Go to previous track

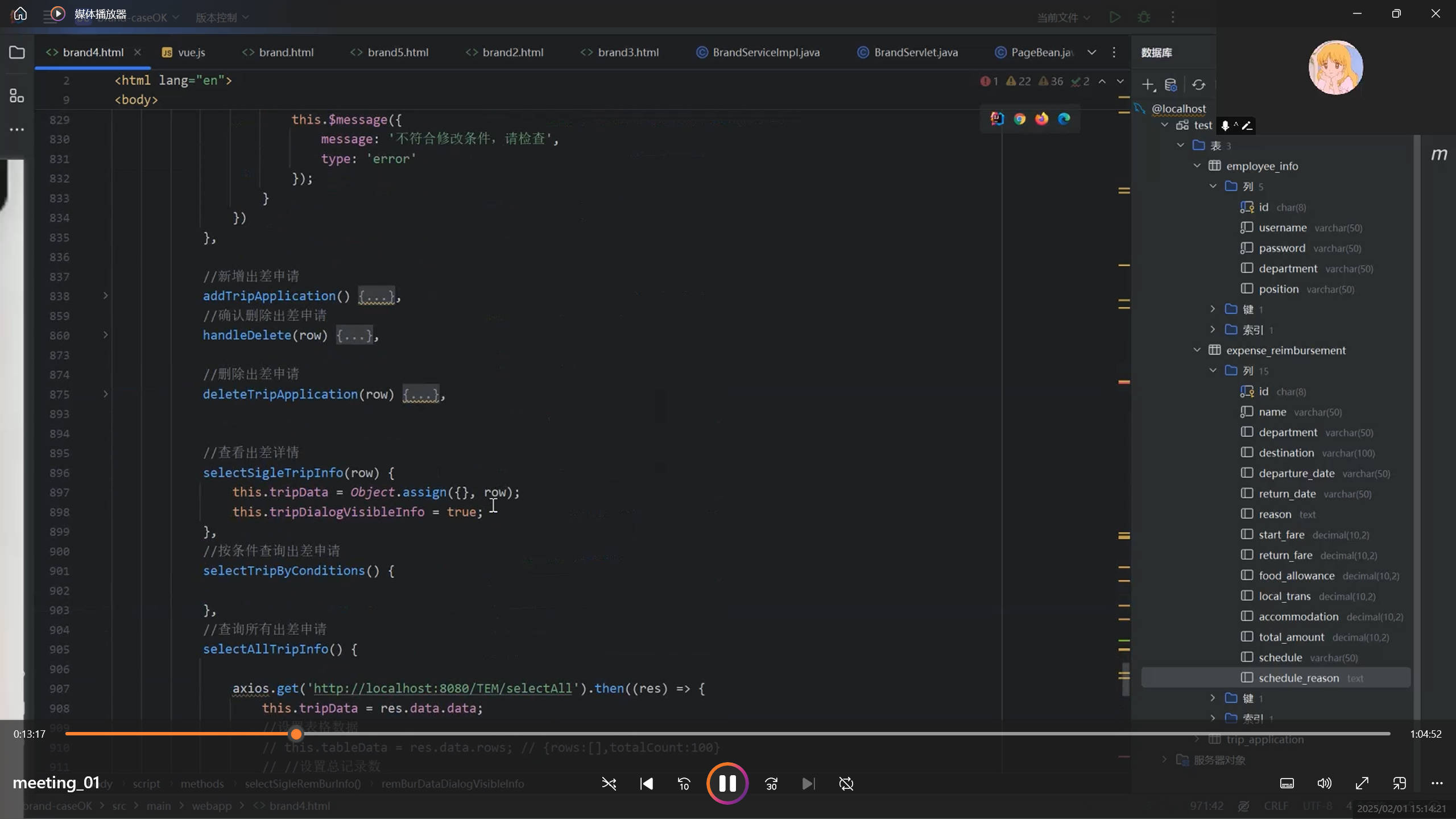point(647,784)
